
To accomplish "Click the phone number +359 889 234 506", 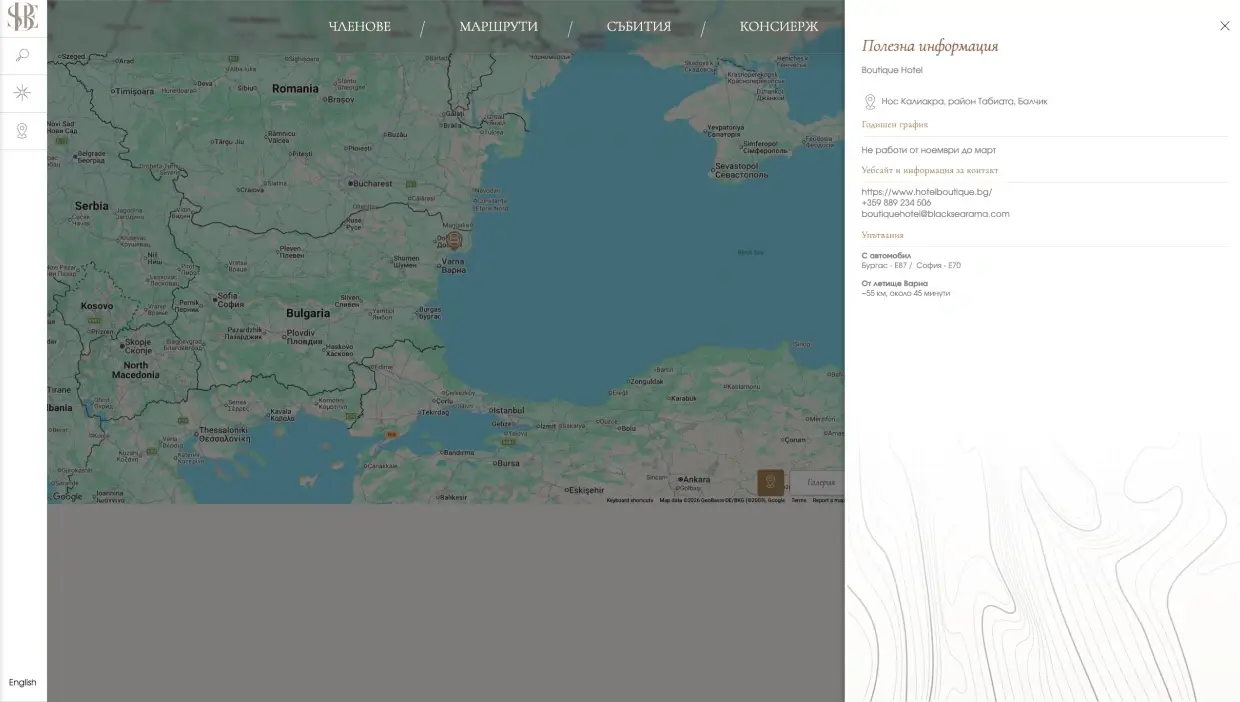I will pos(896,203).
